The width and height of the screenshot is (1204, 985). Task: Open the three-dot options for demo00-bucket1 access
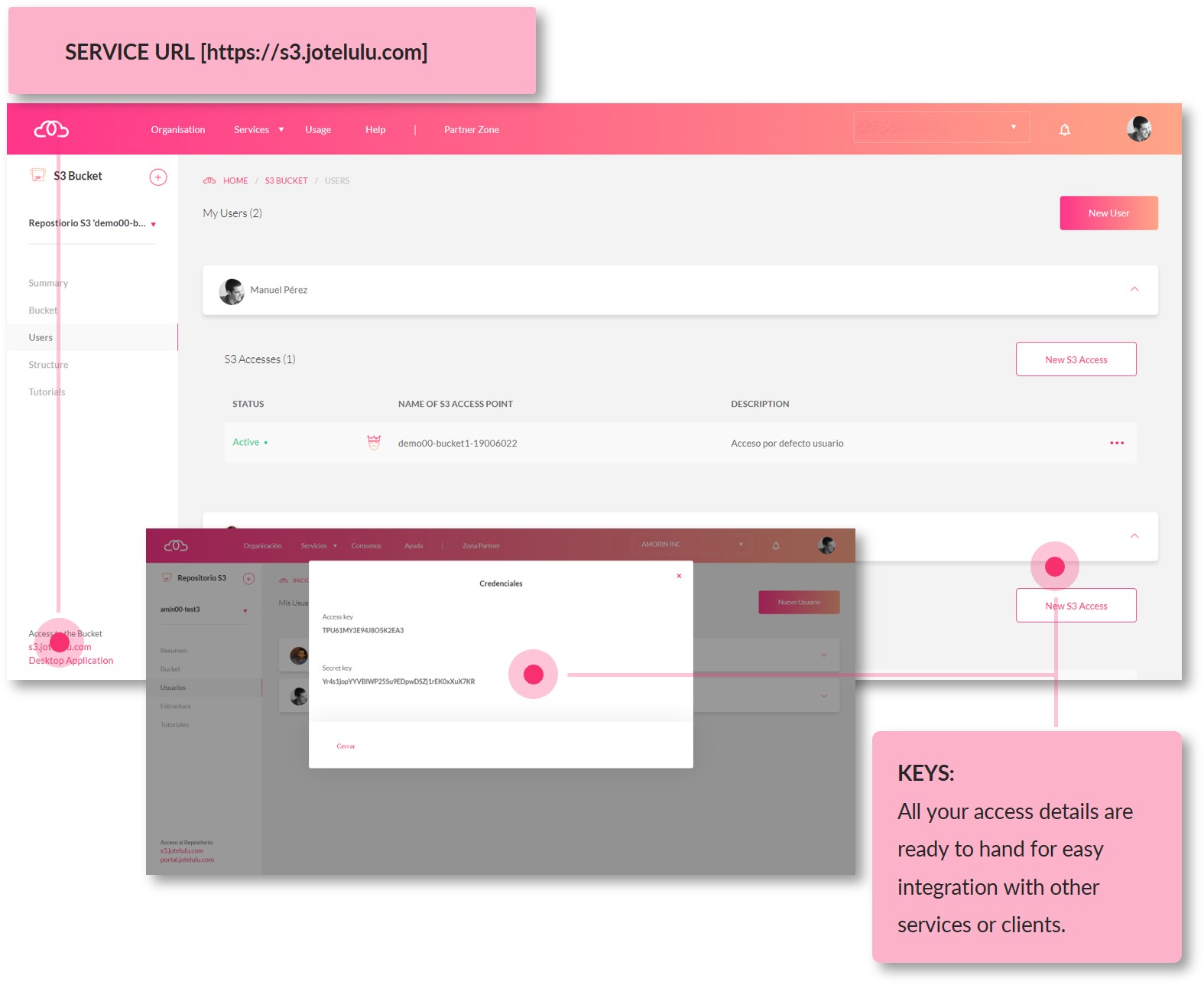1117,443
